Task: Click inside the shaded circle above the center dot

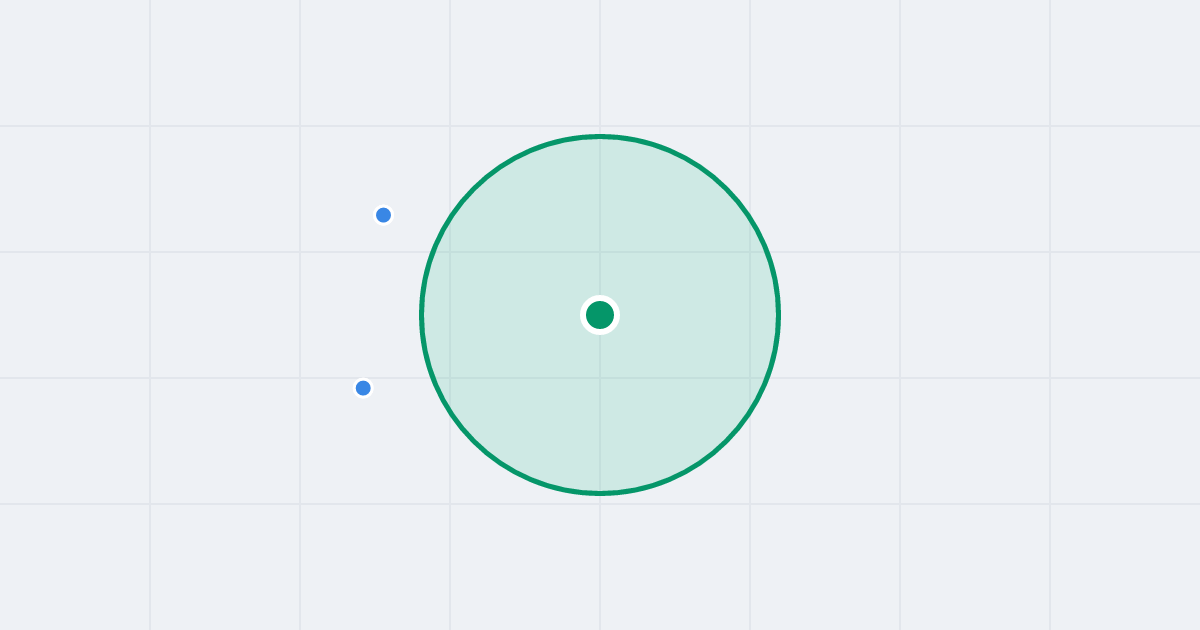Action: pyautogui.click(x=600, y=220)
